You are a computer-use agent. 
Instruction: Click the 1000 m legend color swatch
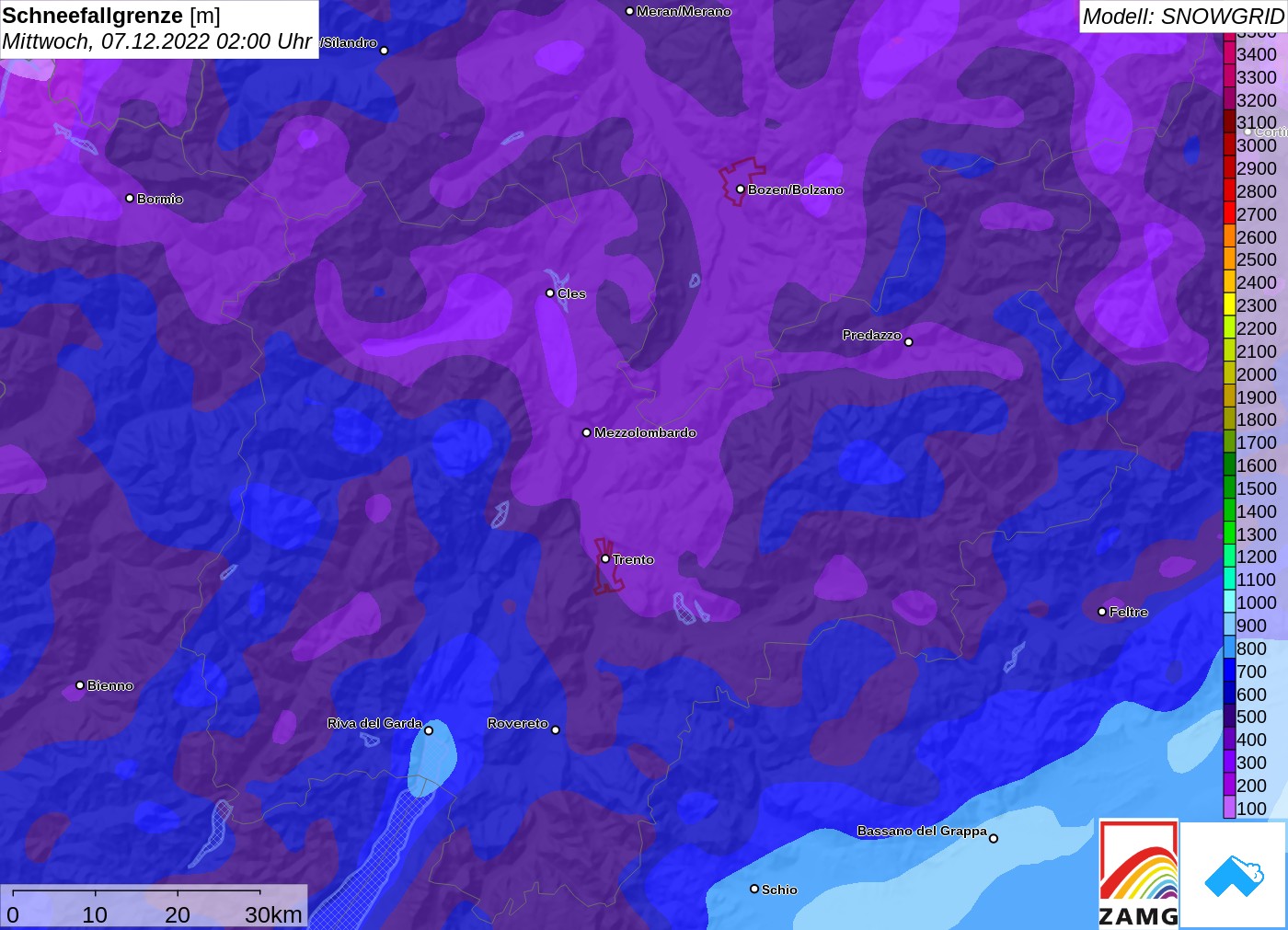coord(1229,603)
